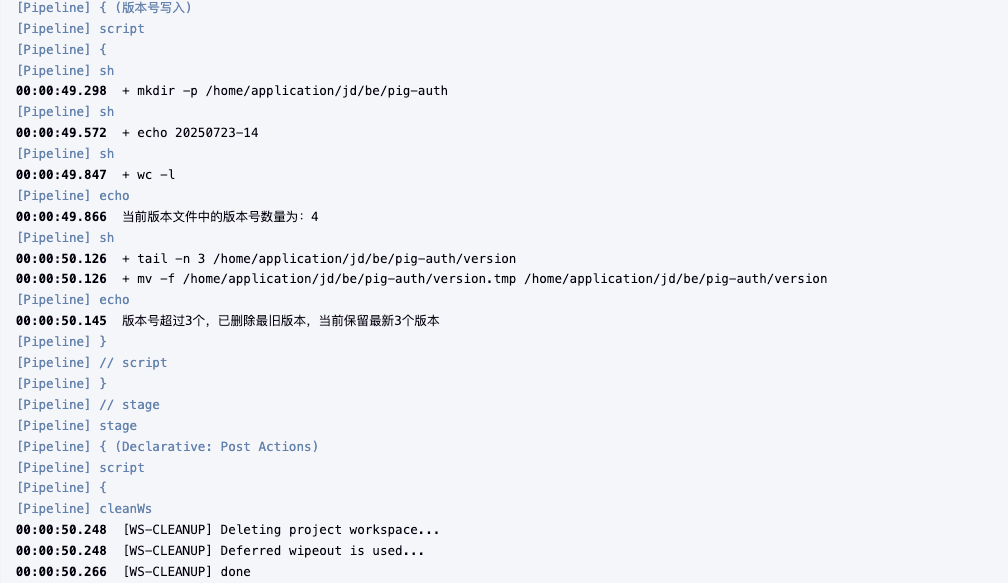Click the mkdir -p pig-auth command line

click(285, 91)
